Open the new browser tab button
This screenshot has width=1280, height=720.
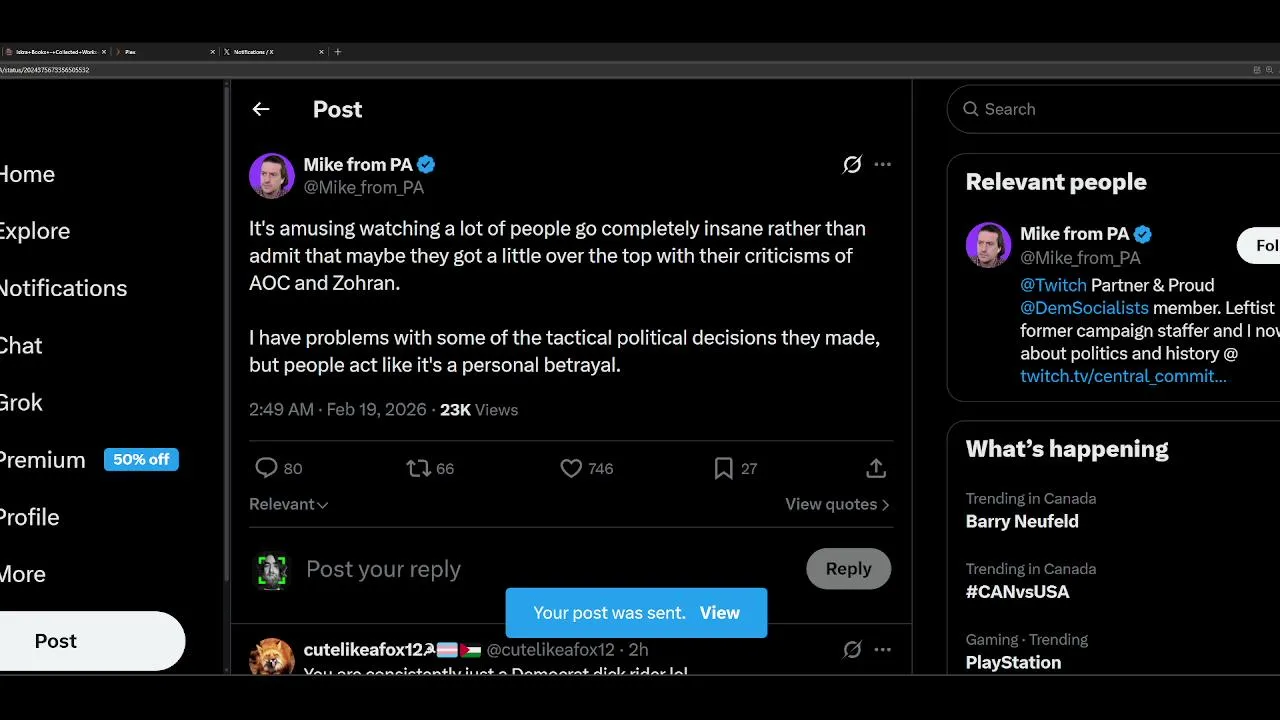coord(338,52)
